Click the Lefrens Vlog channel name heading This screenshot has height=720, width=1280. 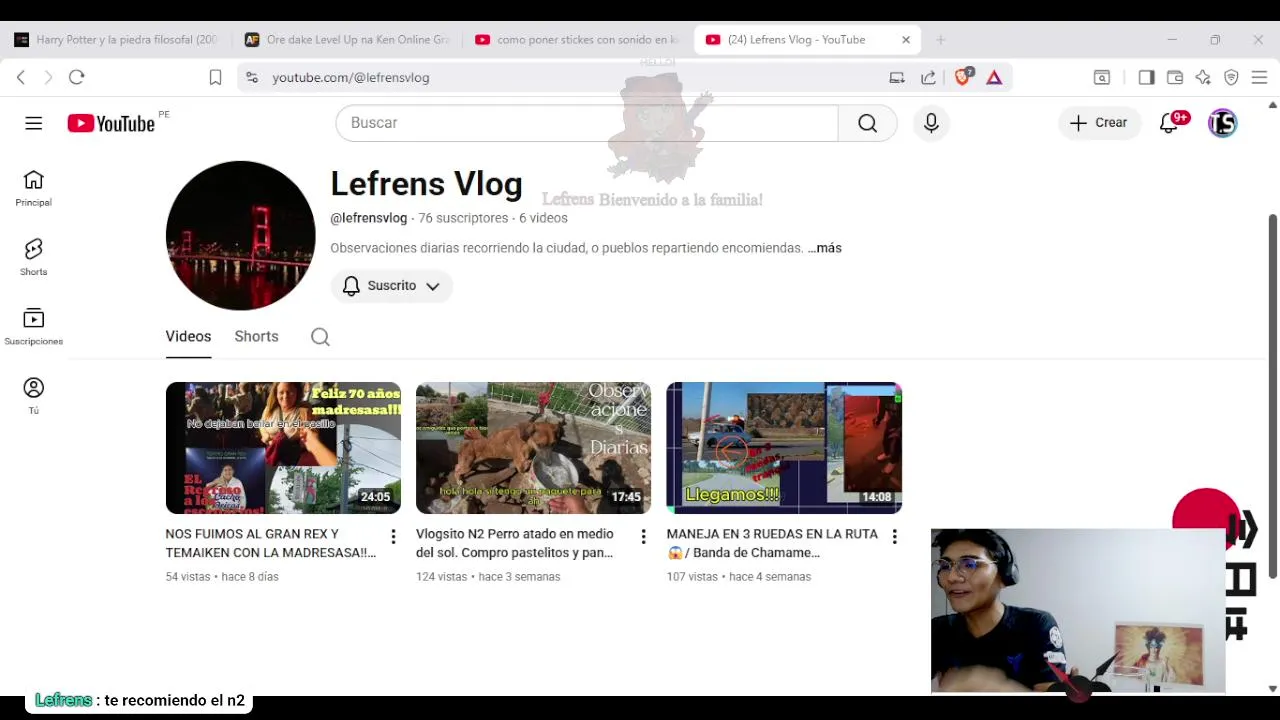(426, 184)
